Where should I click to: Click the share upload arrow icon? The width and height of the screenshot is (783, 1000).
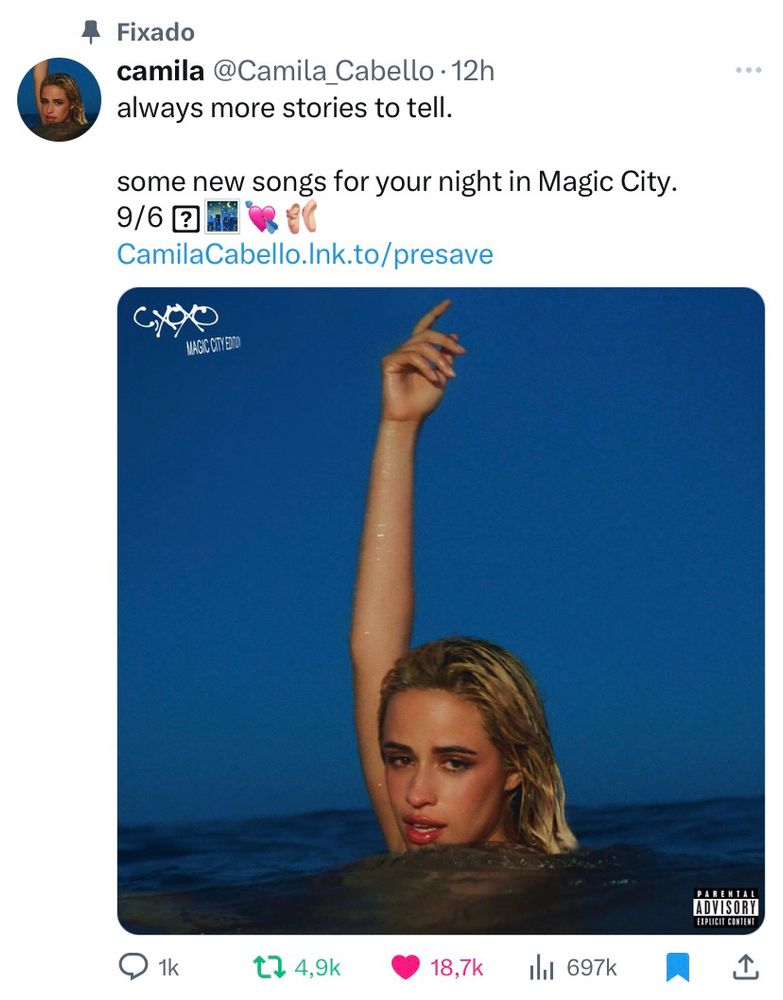coord(745,967)
